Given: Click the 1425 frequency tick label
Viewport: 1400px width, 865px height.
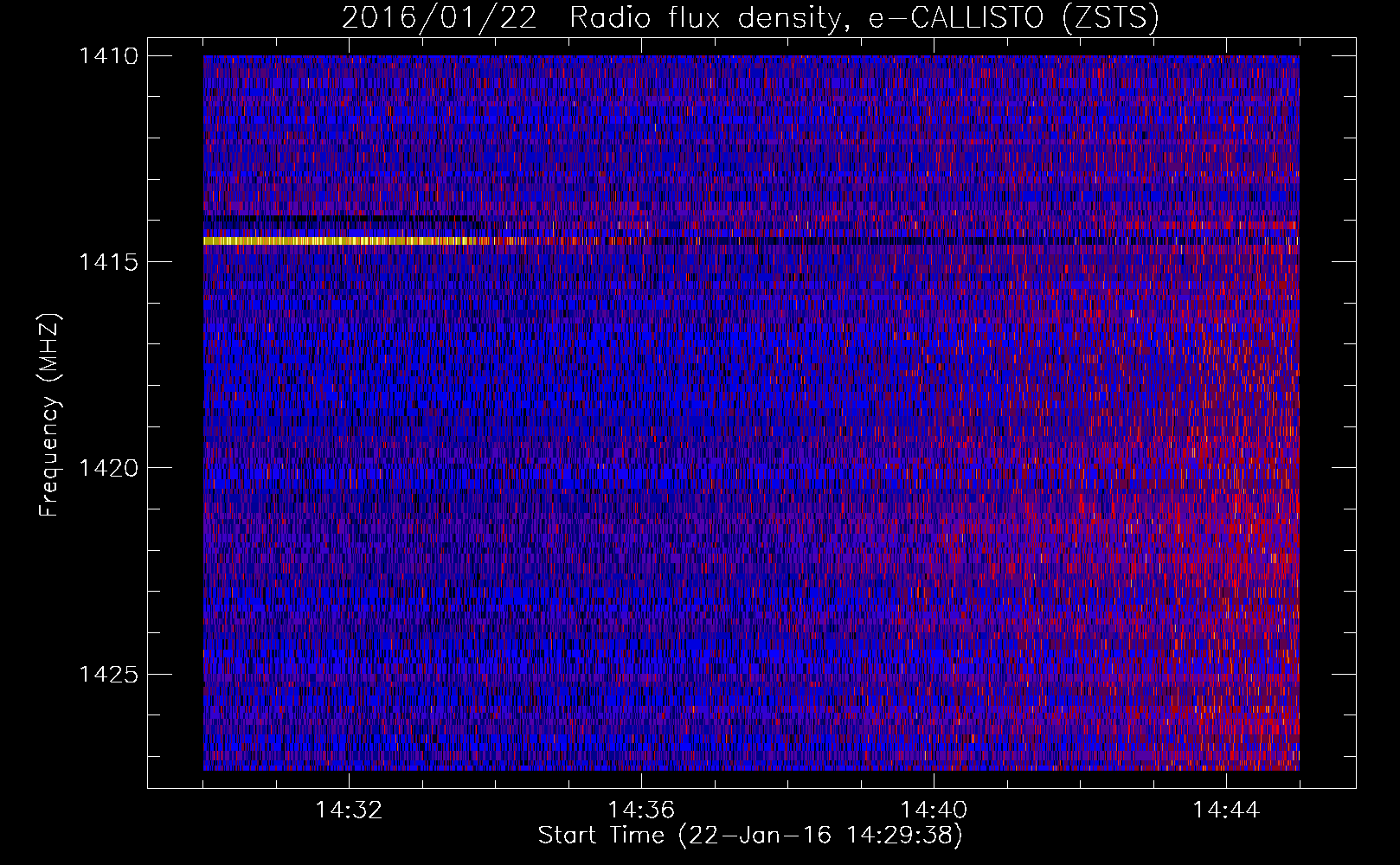Looking at the screenshot, I should click(x=108, y=674).
